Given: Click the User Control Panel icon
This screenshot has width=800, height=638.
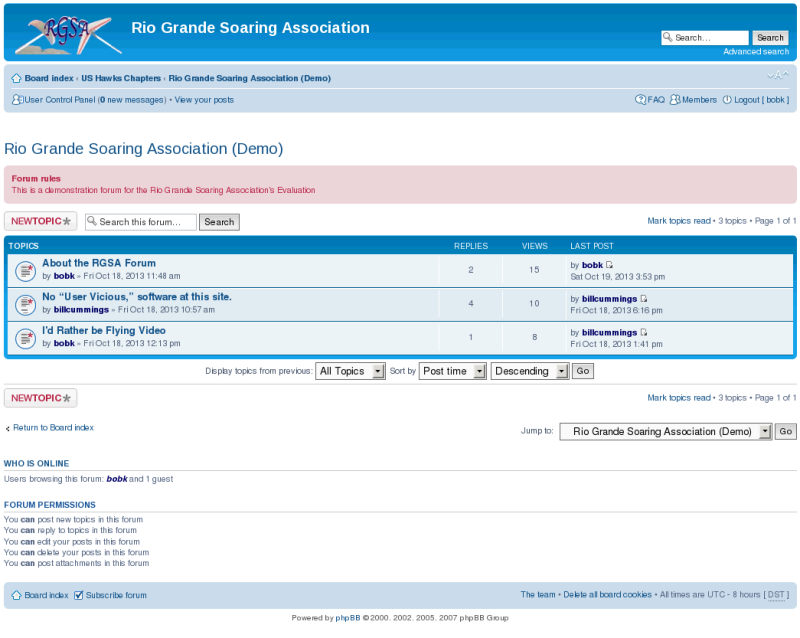Looking at the screenshot, I should tap(17, 100).
